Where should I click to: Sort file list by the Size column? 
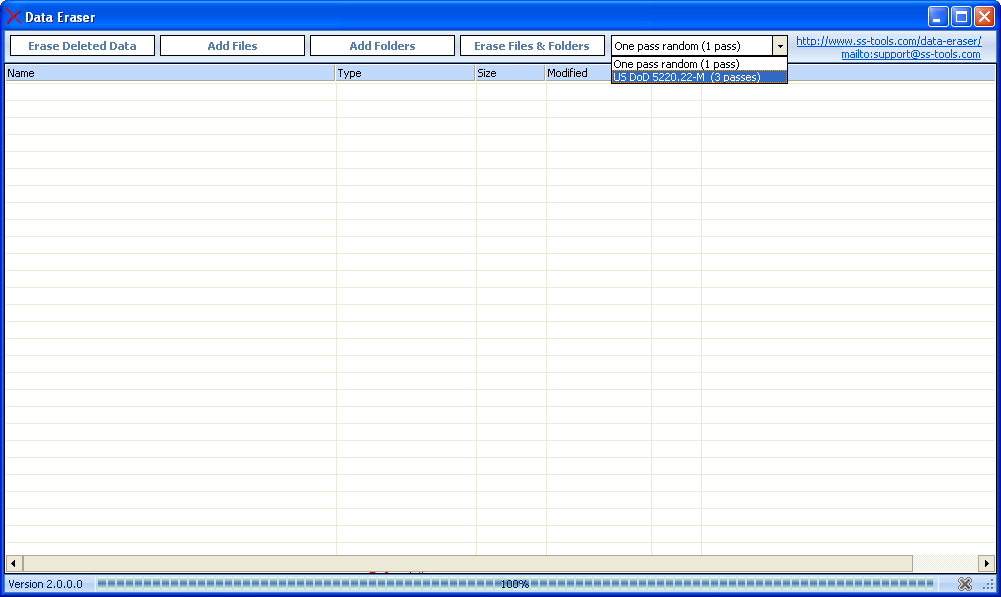coord(508,72)
